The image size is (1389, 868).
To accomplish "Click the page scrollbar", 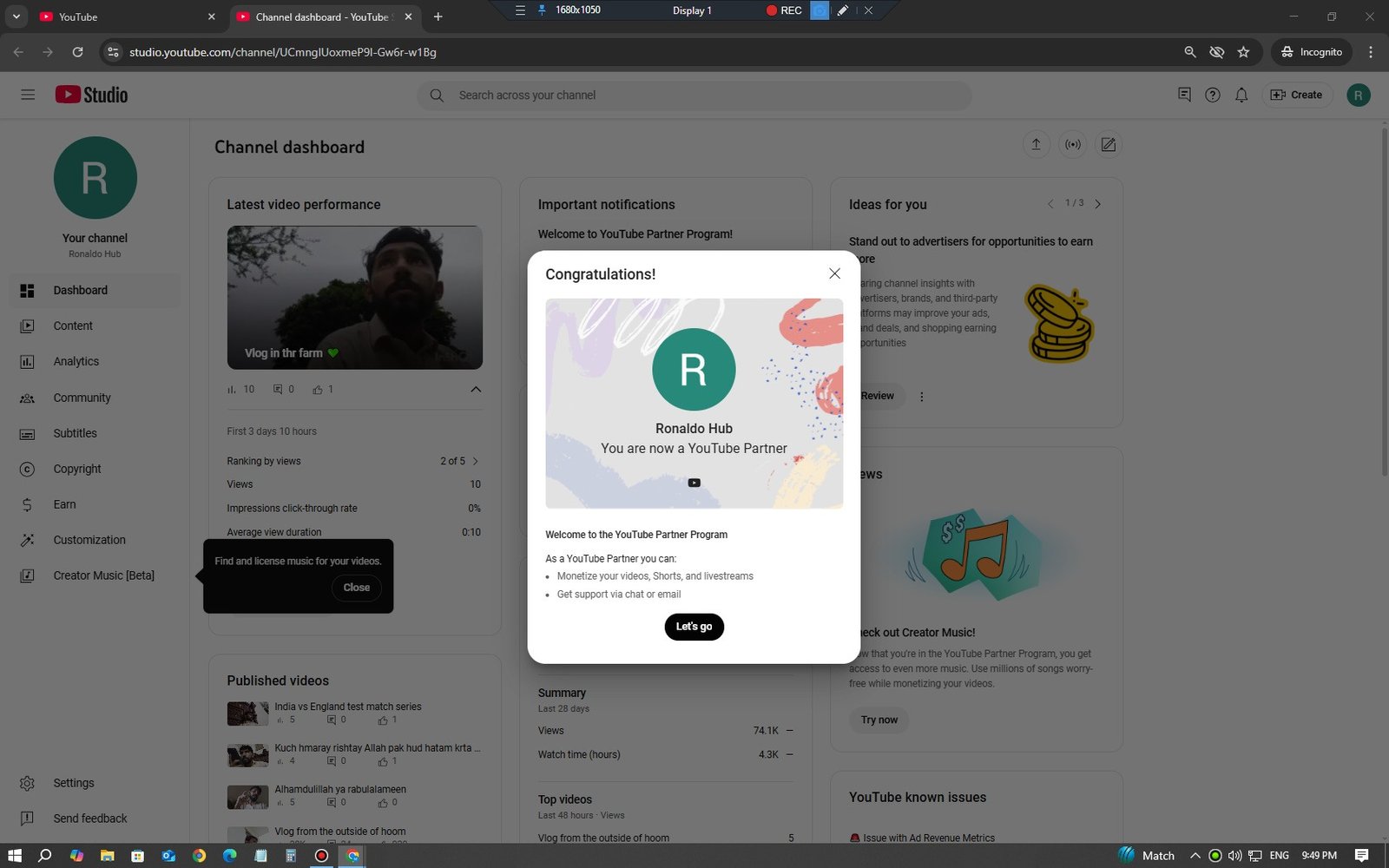I will [1385, 300].
